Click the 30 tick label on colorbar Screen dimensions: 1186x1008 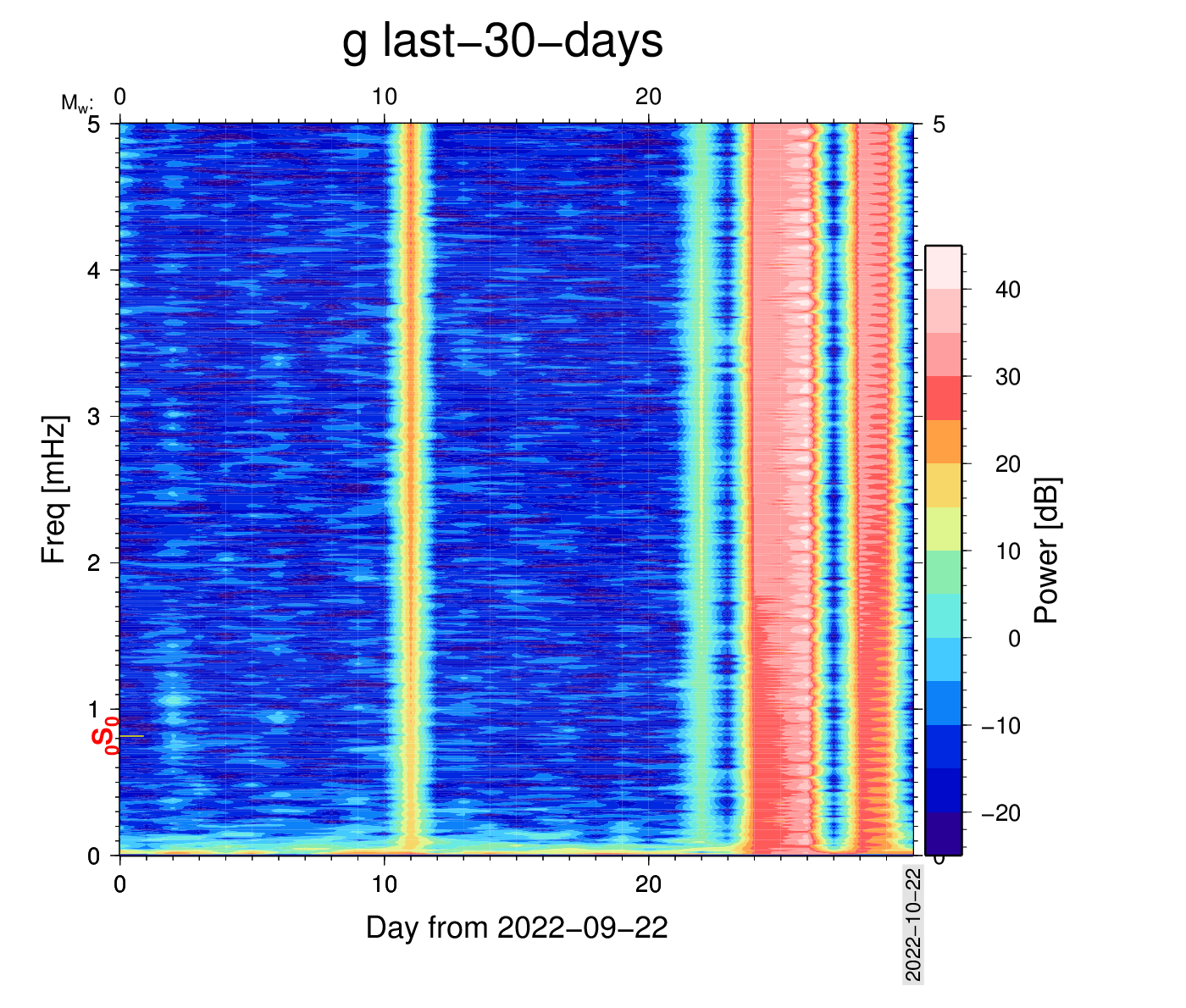tap(1007, 377)
